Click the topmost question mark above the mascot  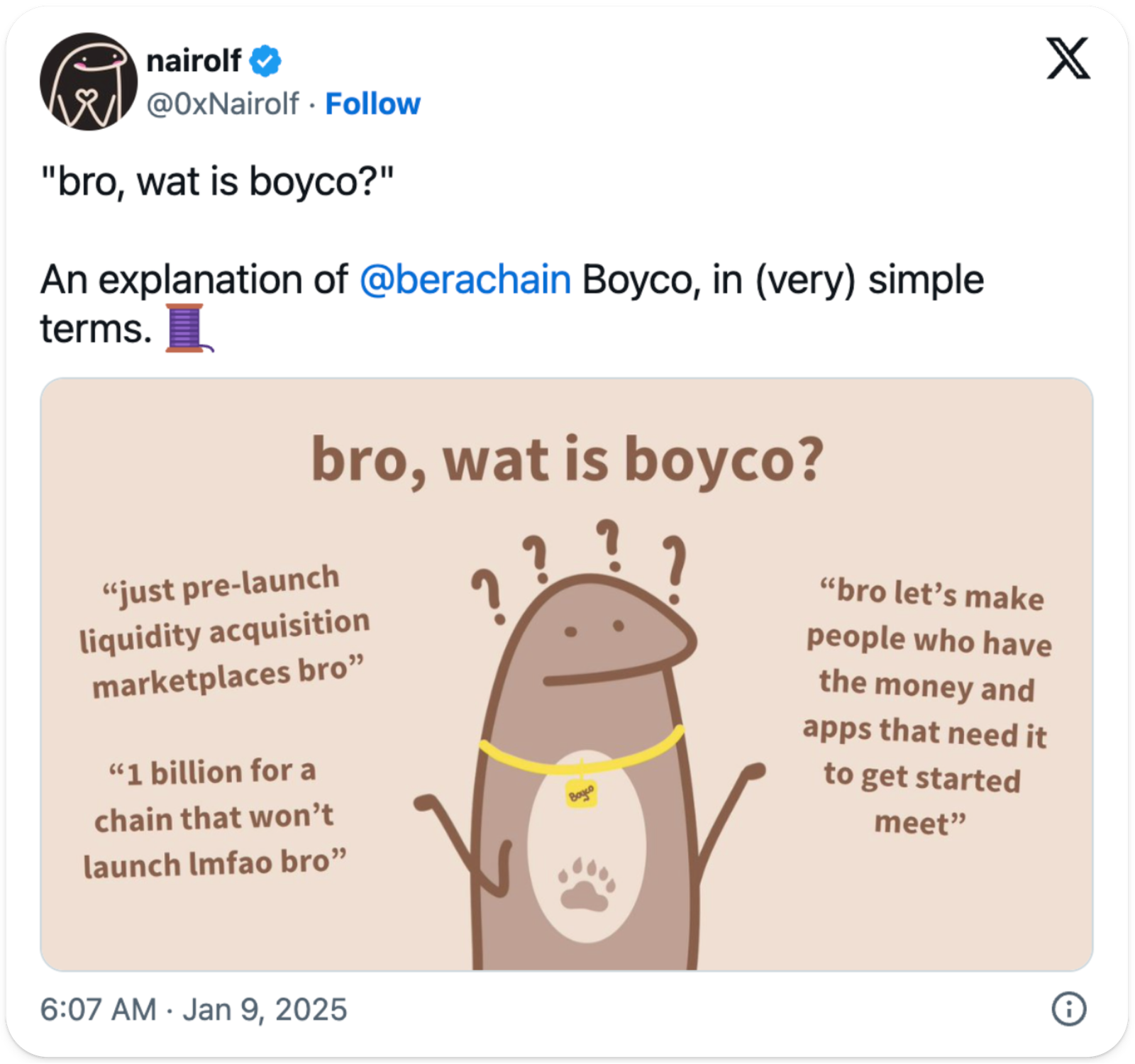tap(609, 543)
